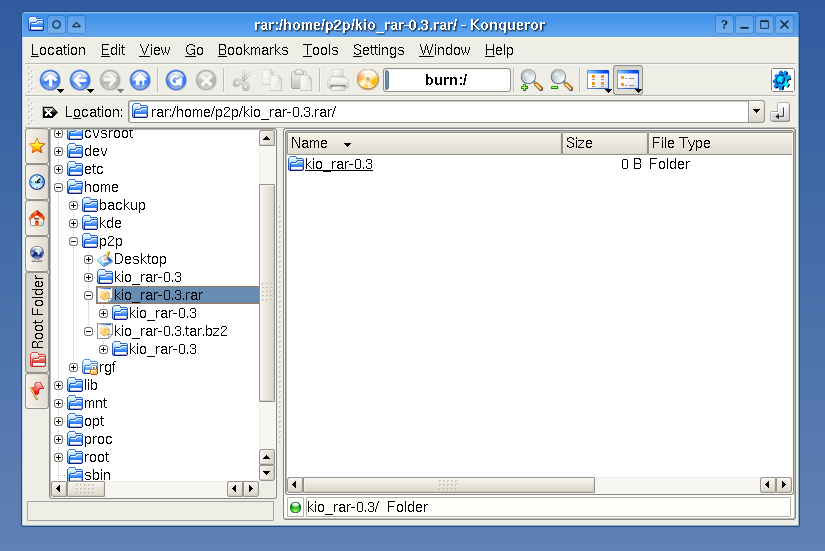The image size is (825, 551).
Task: Open the Home Folder sidebar tab
Action: pos(37,218)
